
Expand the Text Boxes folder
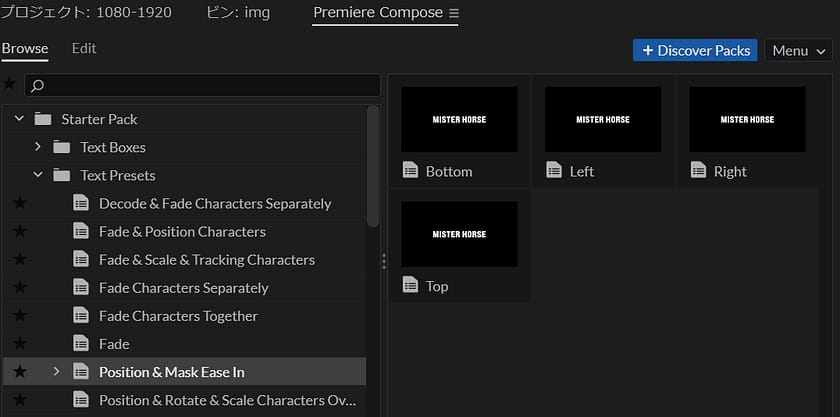[38, 147]
